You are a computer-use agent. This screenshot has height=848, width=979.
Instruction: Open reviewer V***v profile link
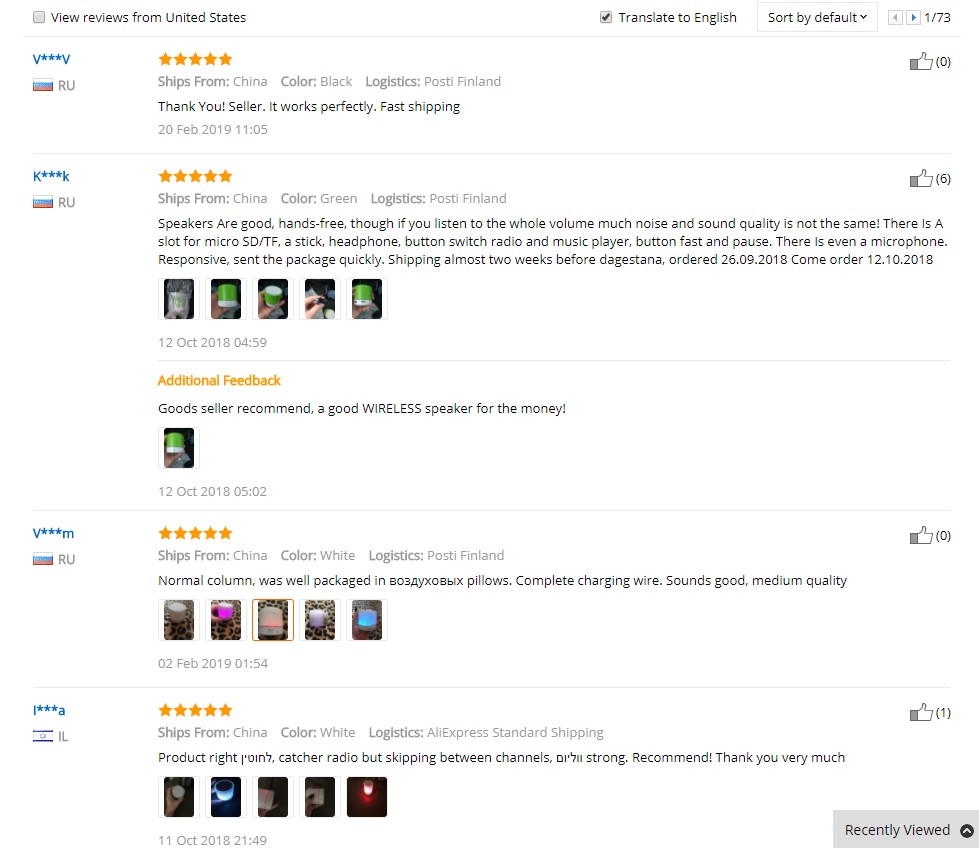tap(51, 59)
